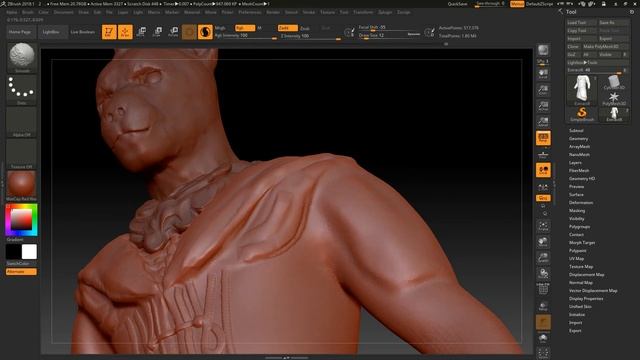
Task: Toggle Solo mode button
Action: (x=543, y=338)
